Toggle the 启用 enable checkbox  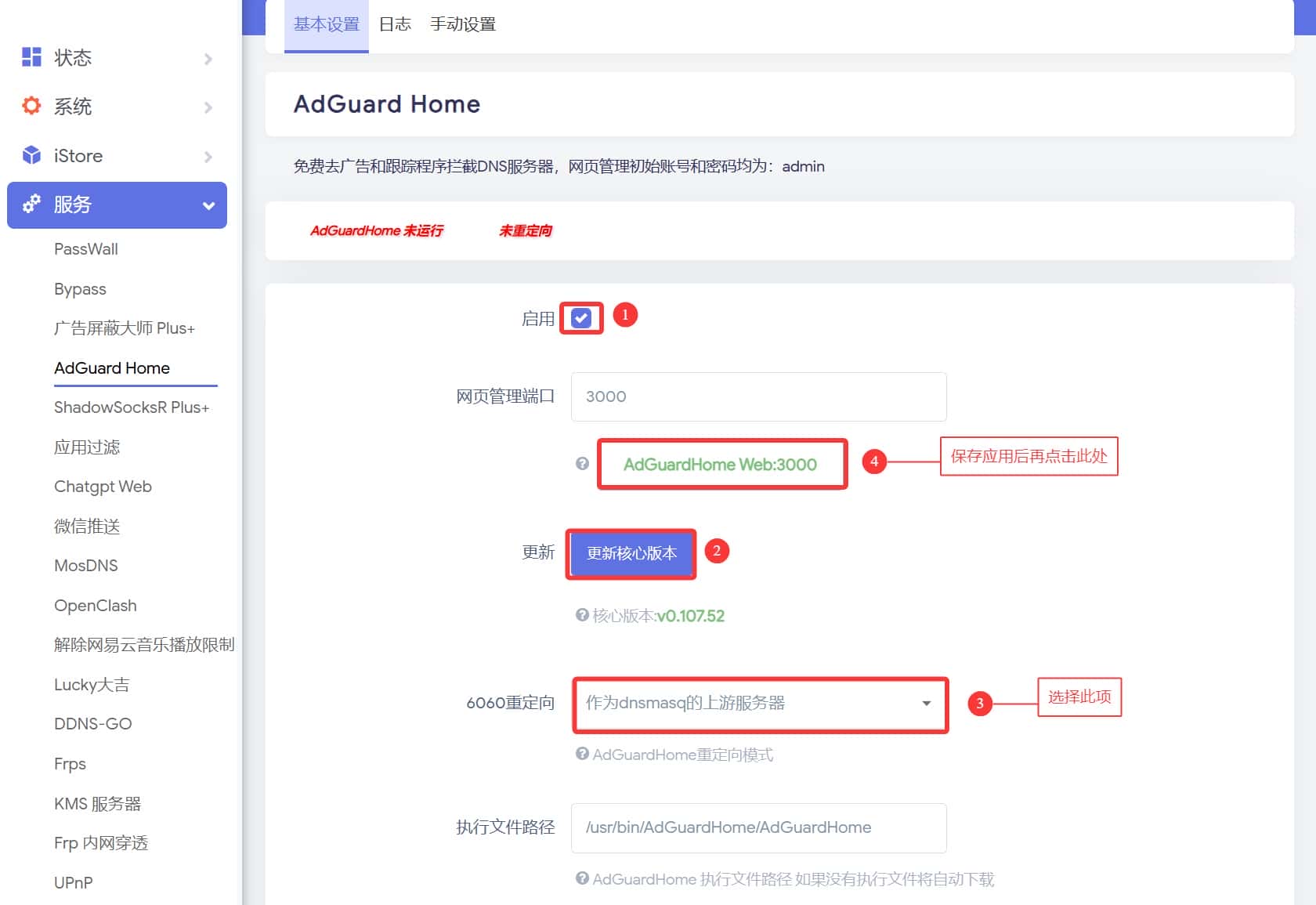pos(581,318)
